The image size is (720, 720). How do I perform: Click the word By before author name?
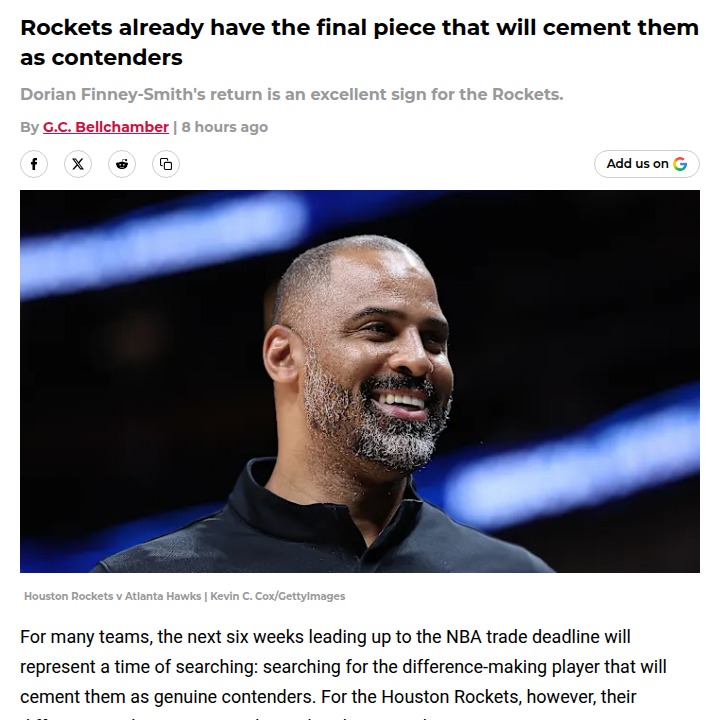point(29,127)
